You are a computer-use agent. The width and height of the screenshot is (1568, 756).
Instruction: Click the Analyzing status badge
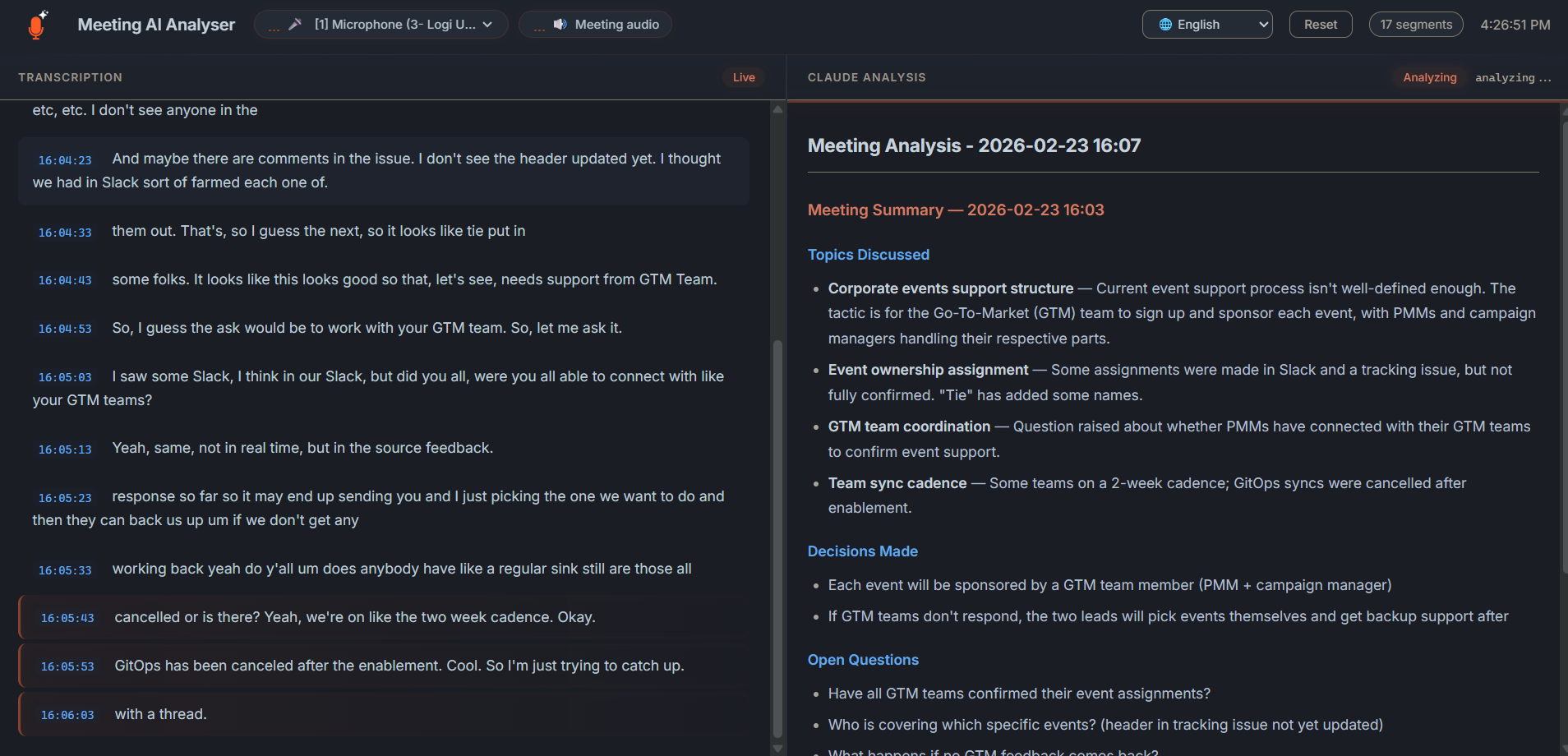pyautogui.click(x=1429, y=76)
